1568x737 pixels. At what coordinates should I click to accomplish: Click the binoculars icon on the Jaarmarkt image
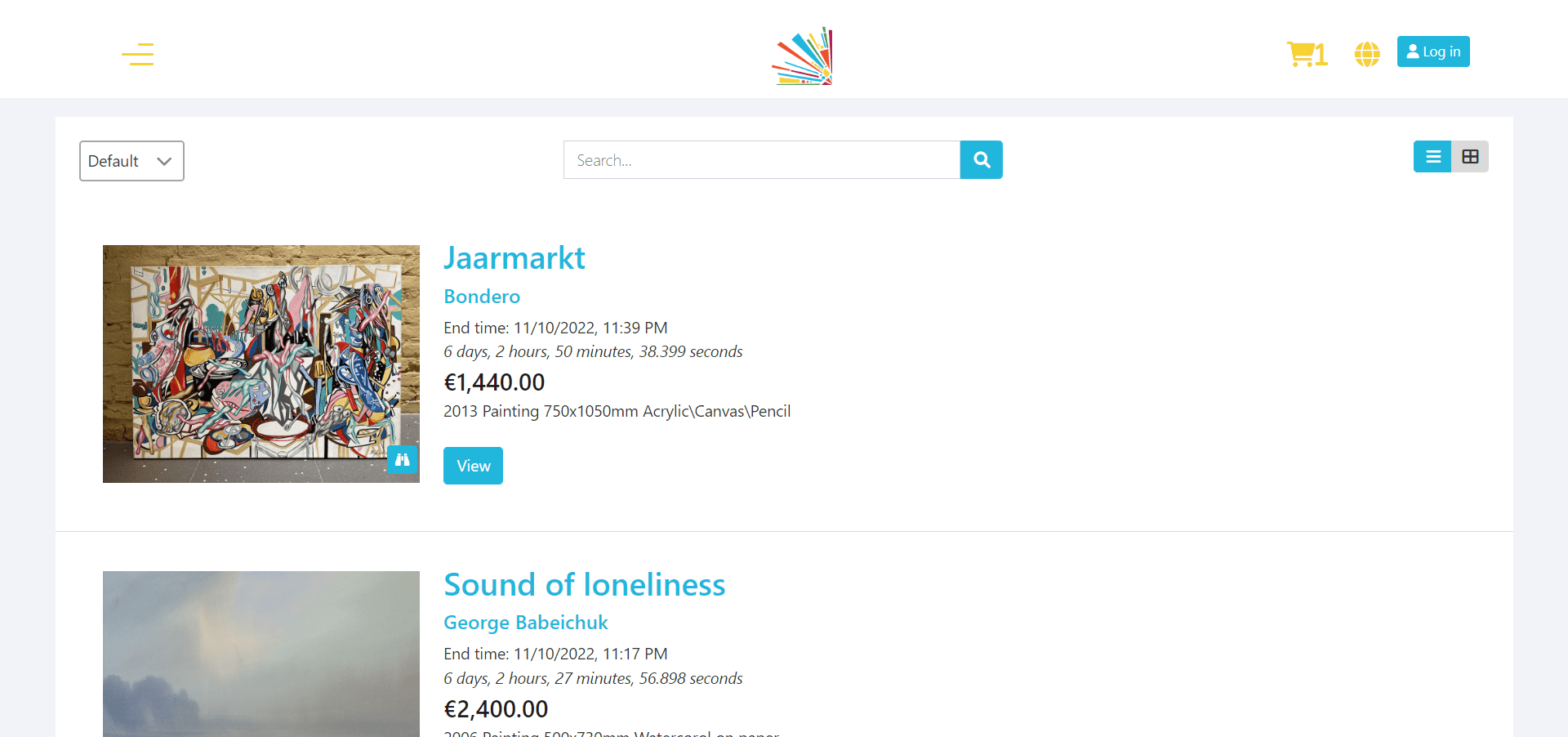tap(402, 459)
